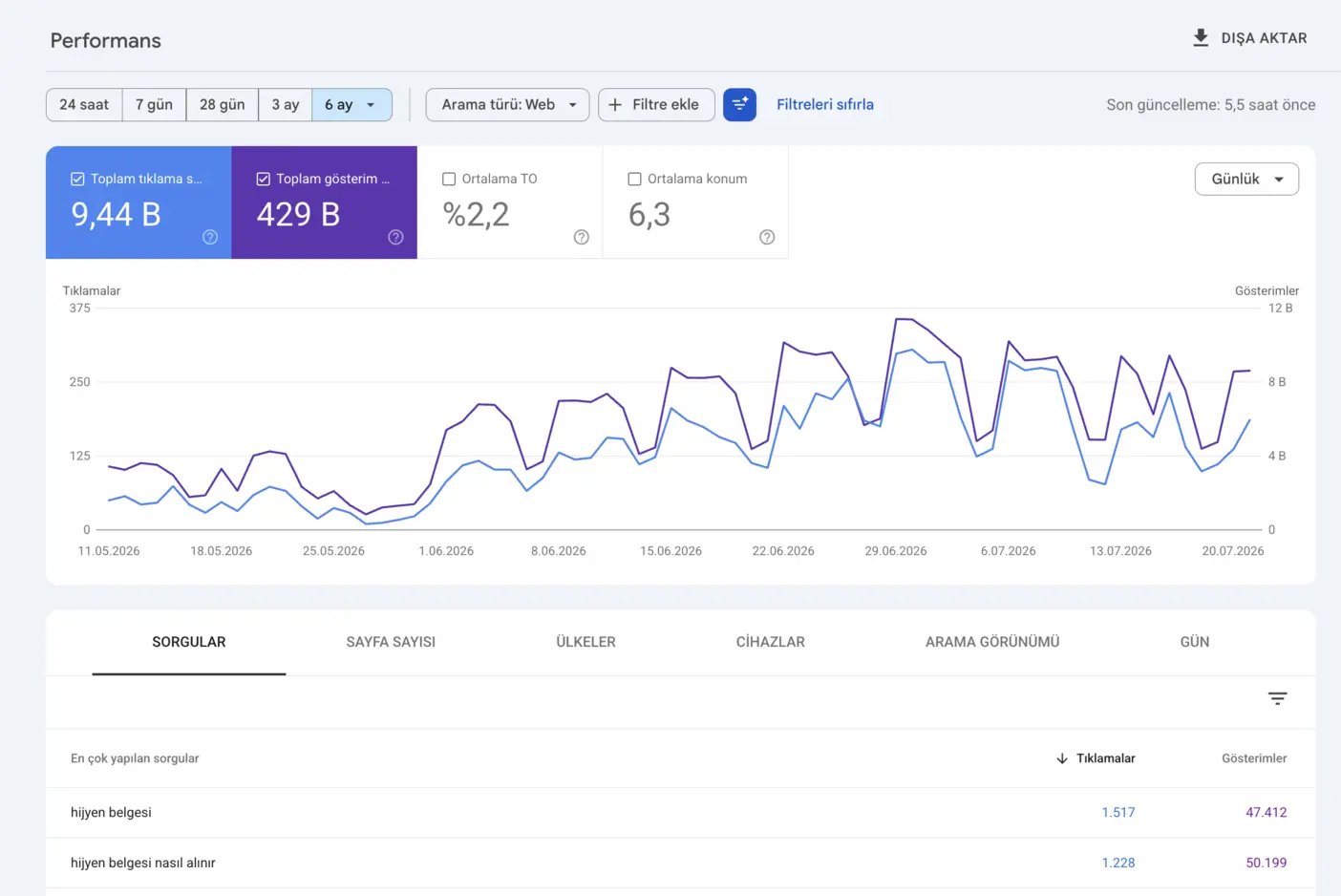Click the 'Son güncelleme: 5,5 saat önce' text
This screenshot has height=896, width=1341.
[1211, 105]
